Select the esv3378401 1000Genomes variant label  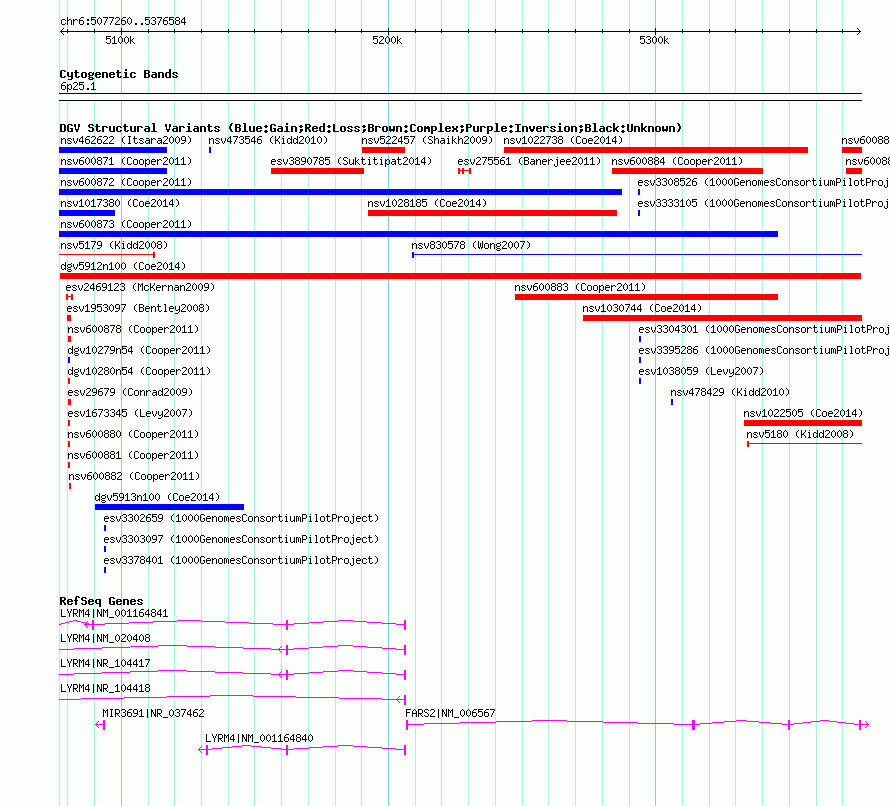(241, 560)
